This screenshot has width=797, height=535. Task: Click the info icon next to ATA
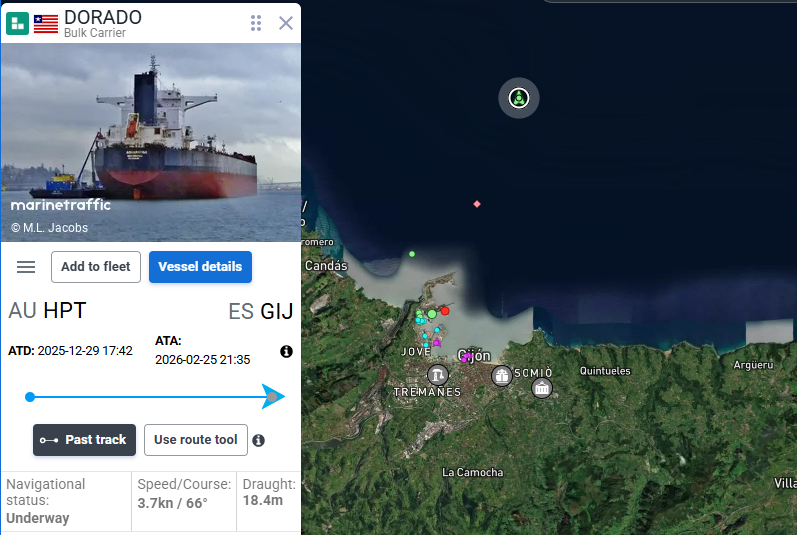point(286,351)
